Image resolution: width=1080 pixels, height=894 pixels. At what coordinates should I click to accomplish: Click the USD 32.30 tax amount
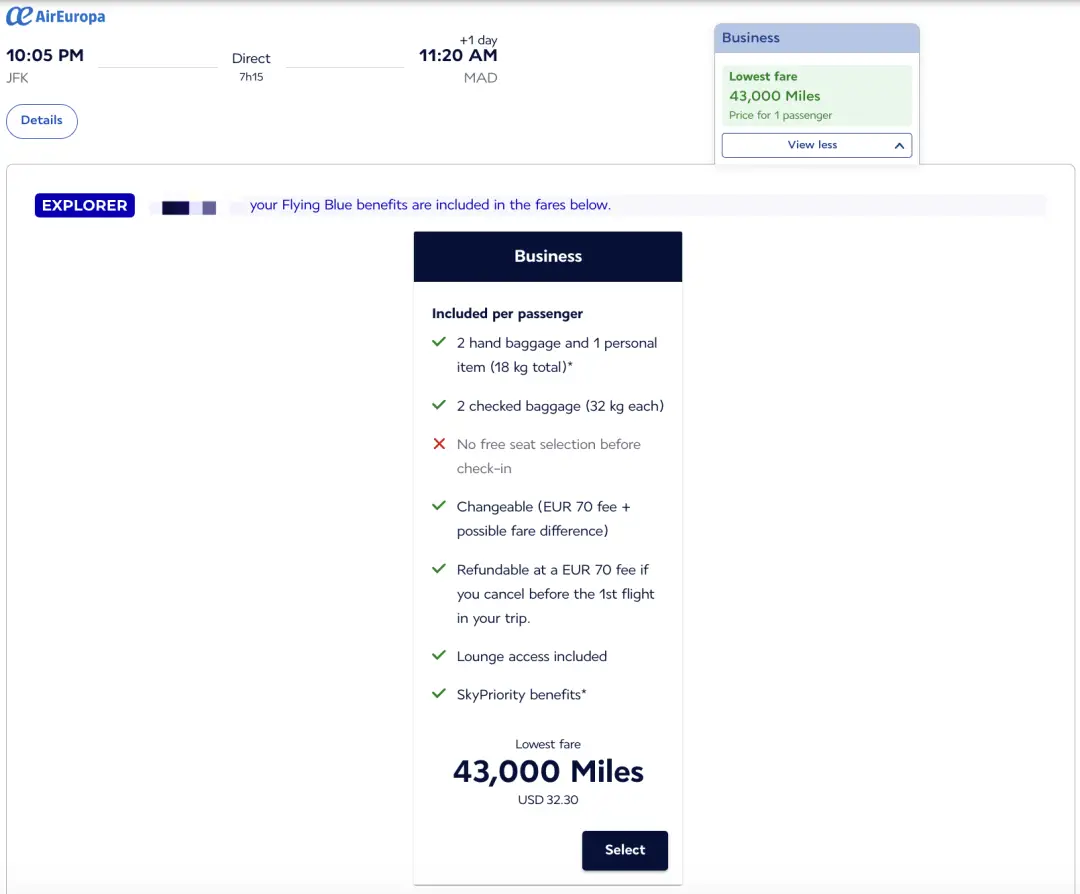pyautogui.click(x=547, y=800)
